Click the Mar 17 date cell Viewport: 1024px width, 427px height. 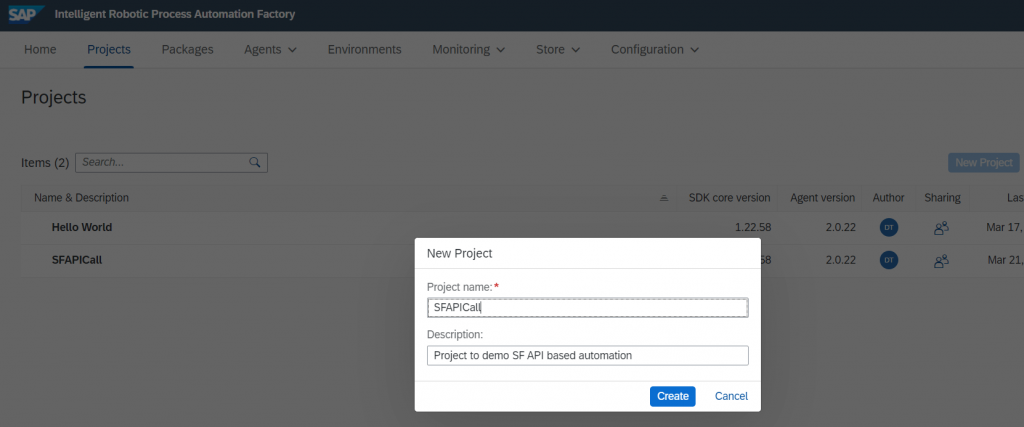click(1004, 228)
